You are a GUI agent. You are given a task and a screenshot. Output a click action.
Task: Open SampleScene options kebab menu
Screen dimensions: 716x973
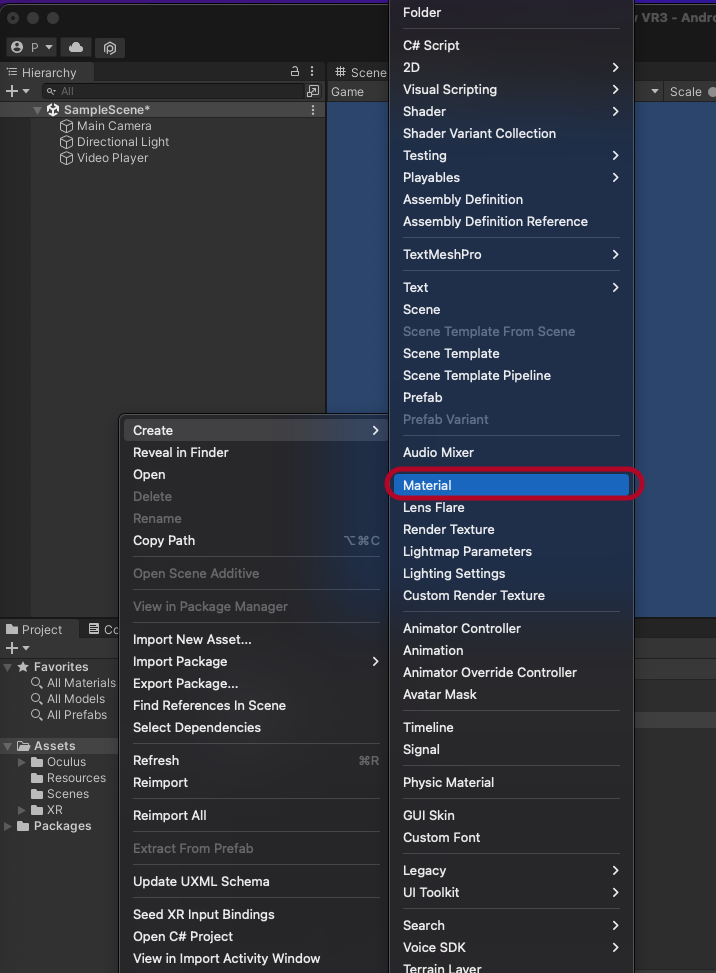[313, 110]
